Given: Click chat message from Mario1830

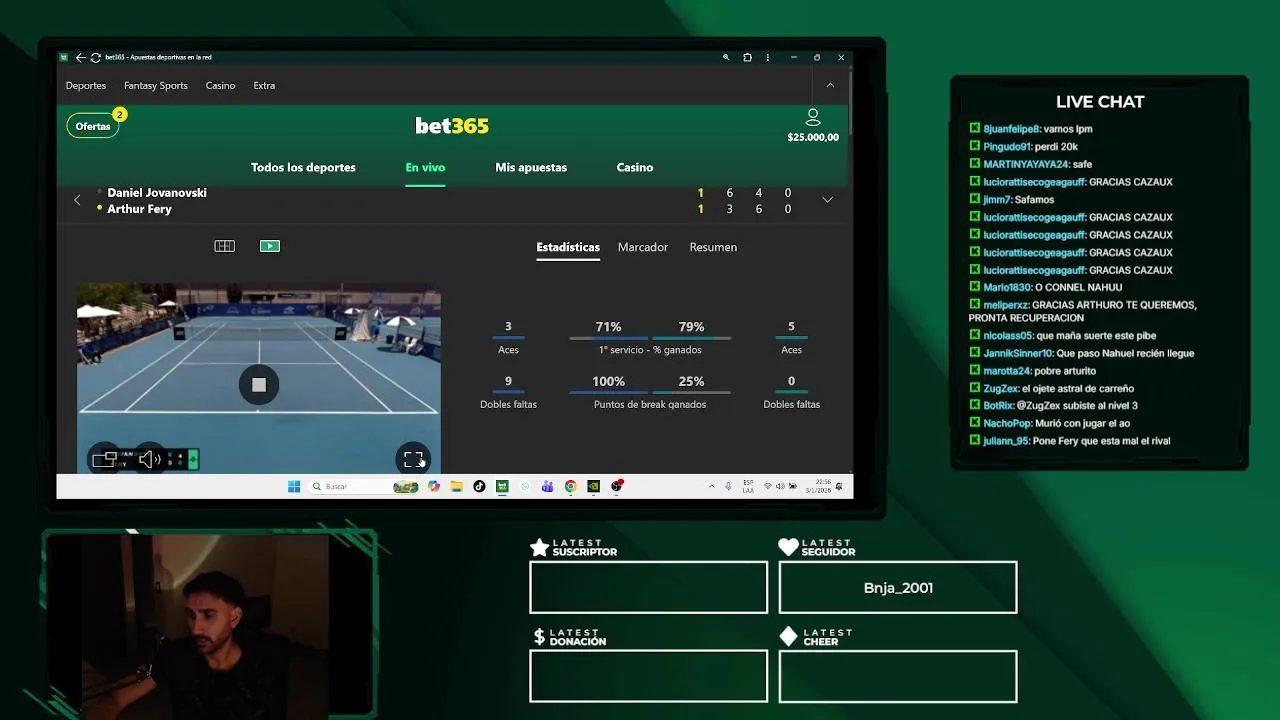Looking at the screenshot, I should point(1047,287).
